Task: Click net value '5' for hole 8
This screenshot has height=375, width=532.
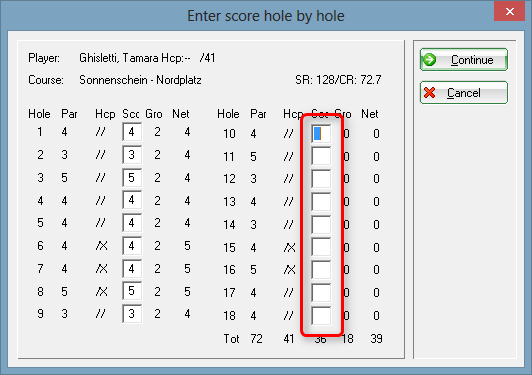Action: coord(187,292)
